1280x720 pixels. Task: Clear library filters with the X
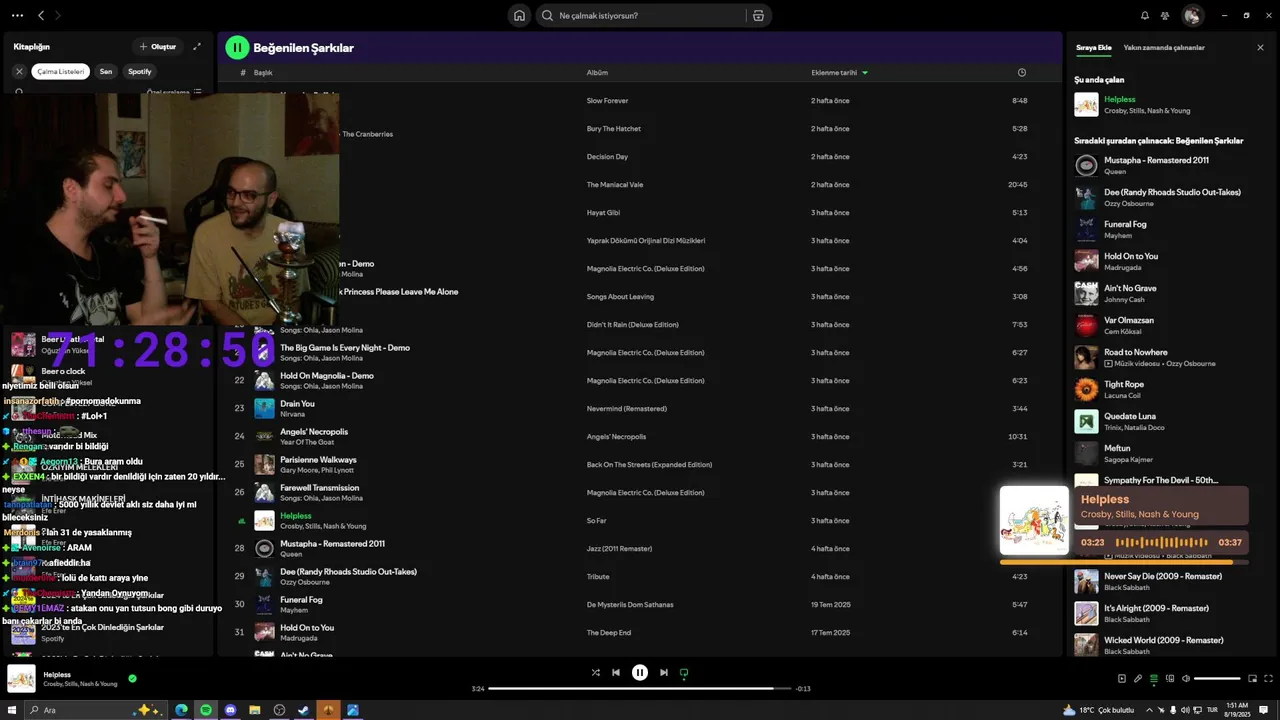(19, 71)
